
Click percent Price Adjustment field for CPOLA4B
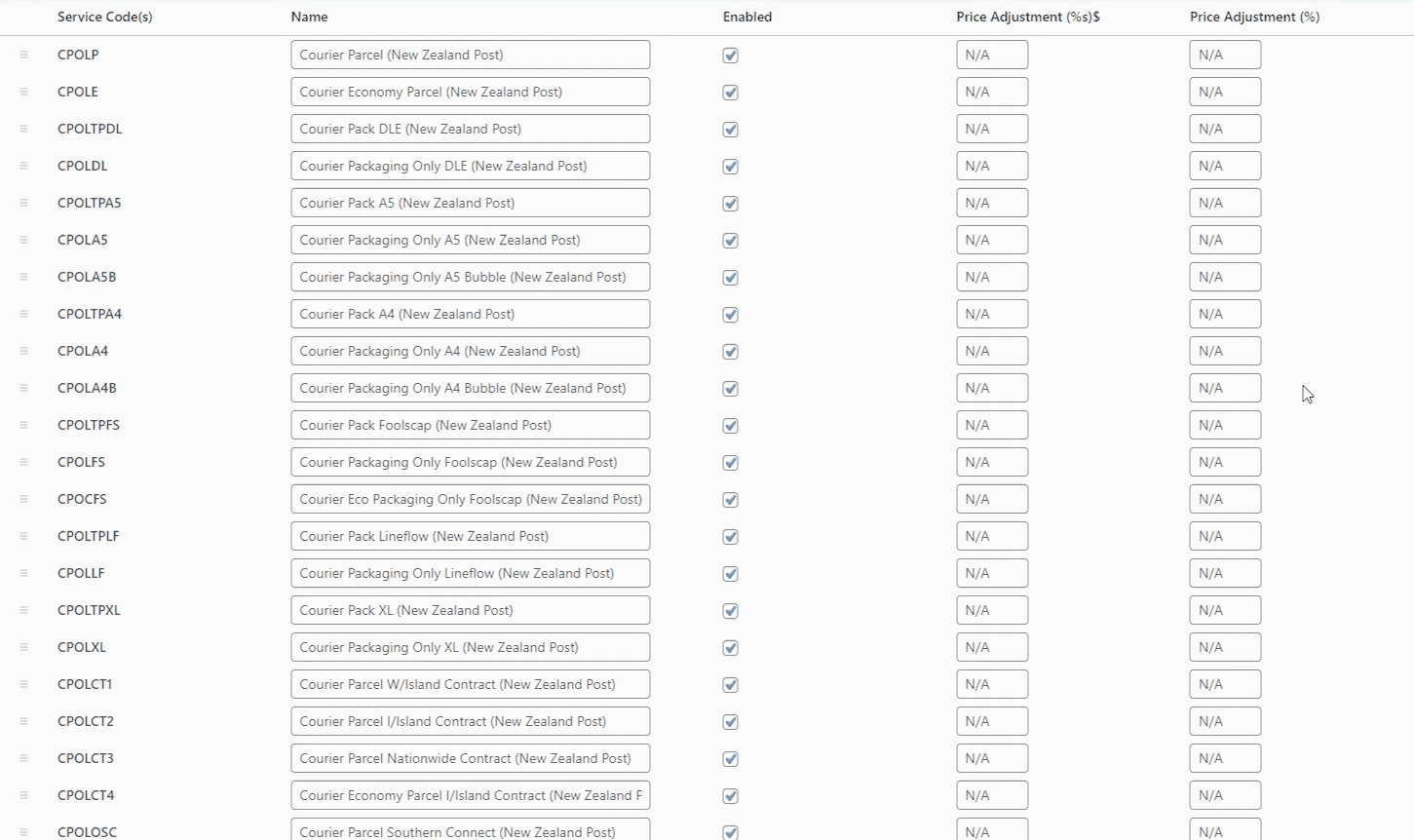click(1225, 388)
